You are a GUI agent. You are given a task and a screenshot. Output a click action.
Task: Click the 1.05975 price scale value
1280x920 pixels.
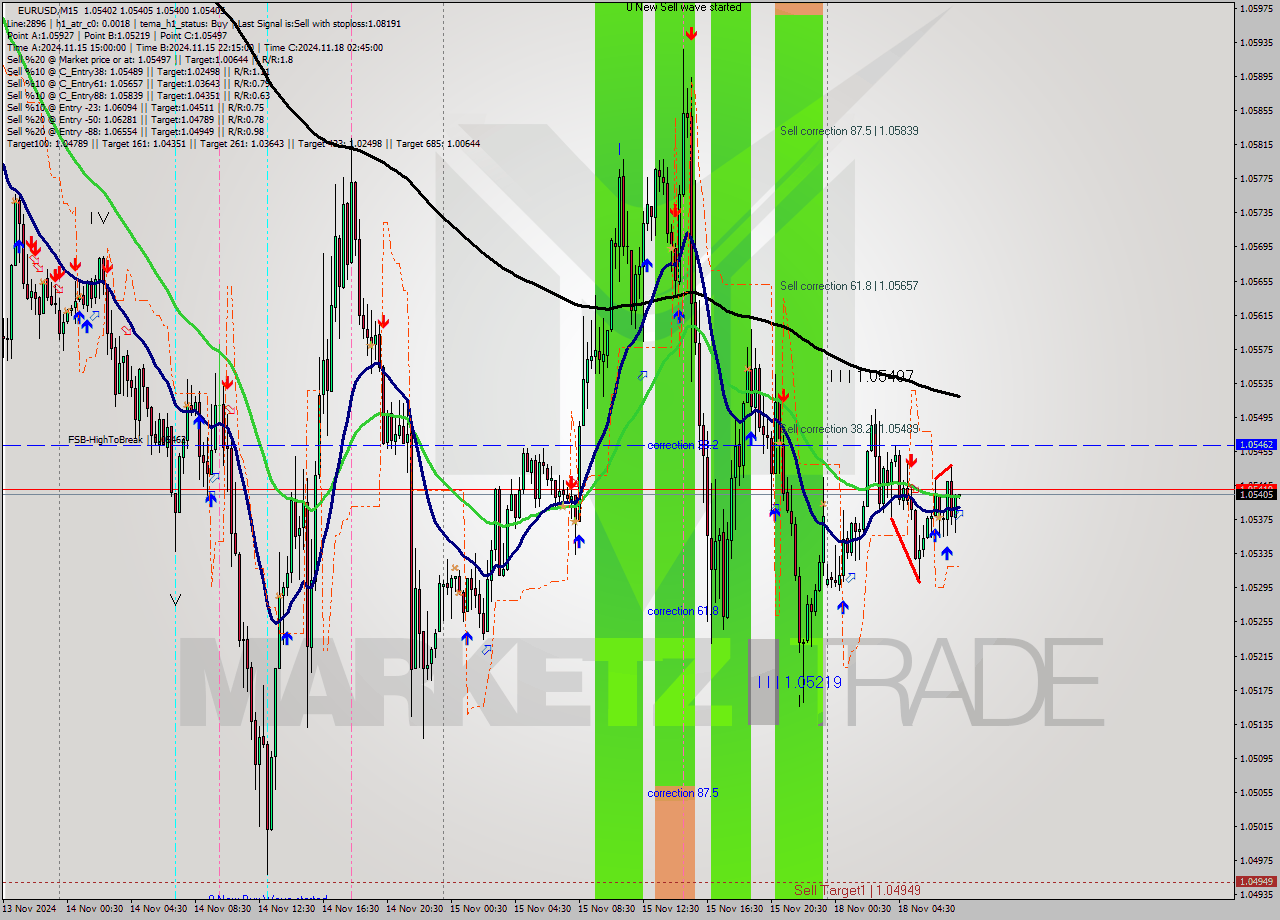pyautogui.click(x=1255, y=8)
